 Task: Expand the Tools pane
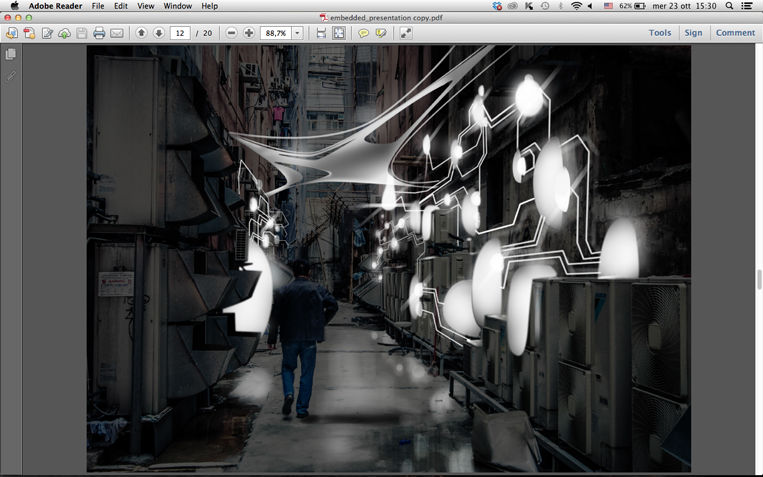pos(660,33)
